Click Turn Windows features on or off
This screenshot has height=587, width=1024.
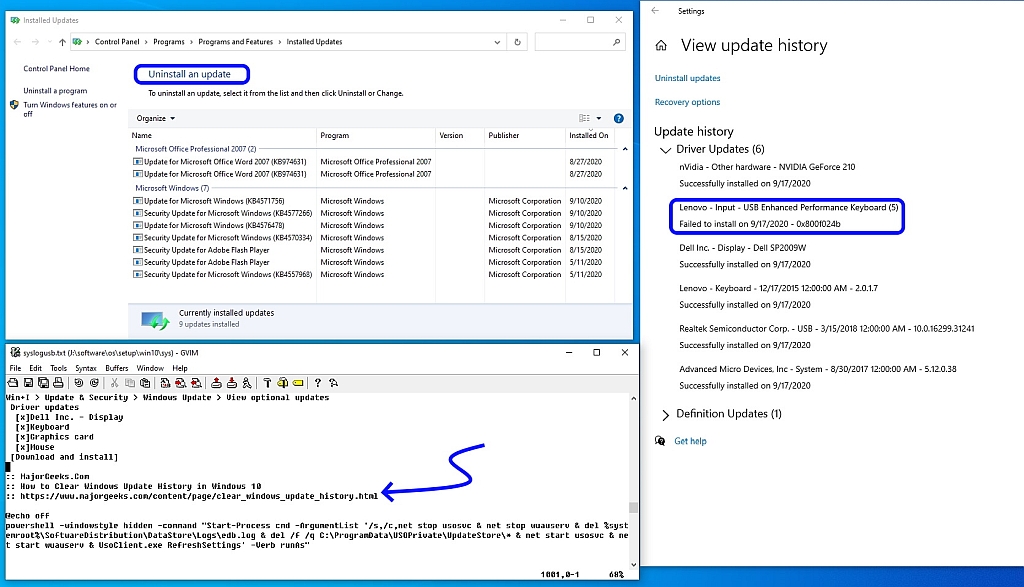pyautogui.click(x=70, y=109)
